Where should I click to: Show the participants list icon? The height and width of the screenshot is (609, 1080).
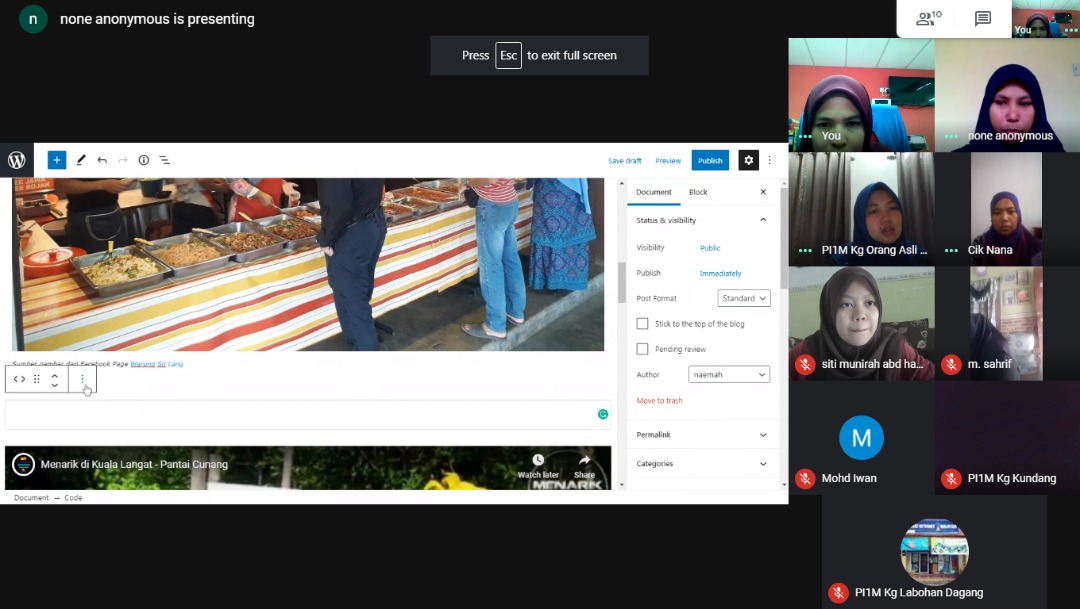928,18
